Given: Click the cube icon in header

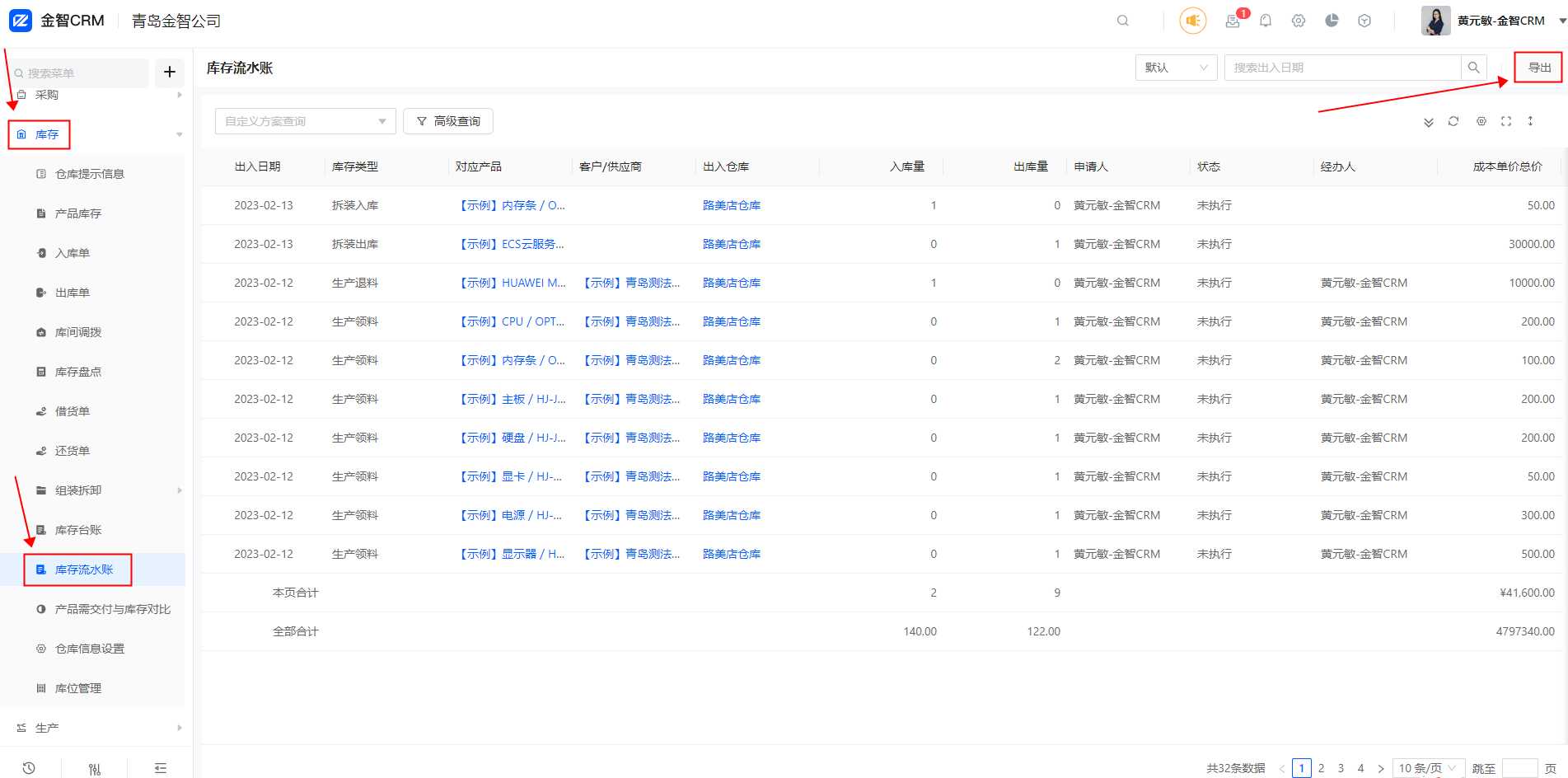Looking at the screenshot, I should coord(1364,21).
